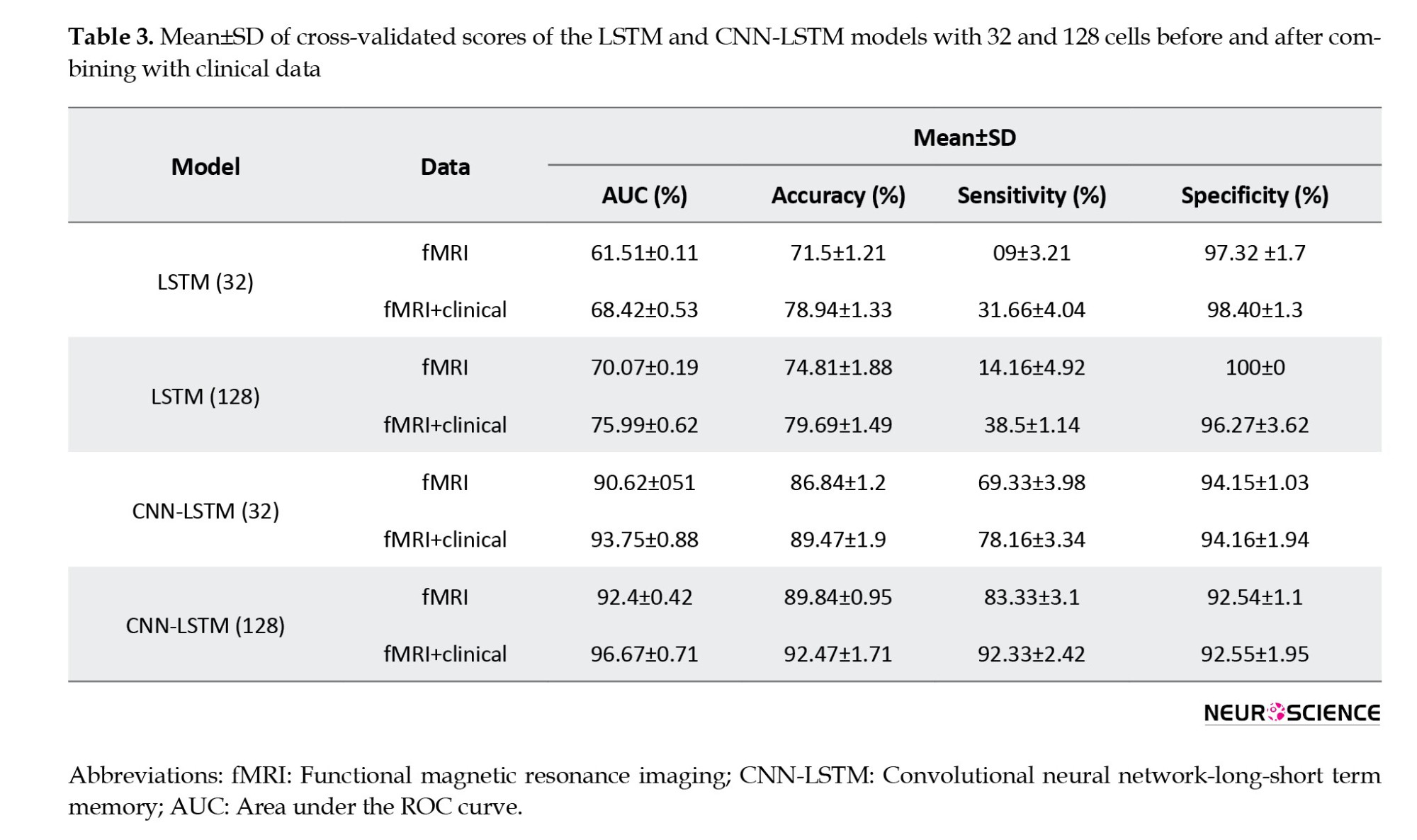Select the Sensitivity (%) column header

tap(1032, 195)
